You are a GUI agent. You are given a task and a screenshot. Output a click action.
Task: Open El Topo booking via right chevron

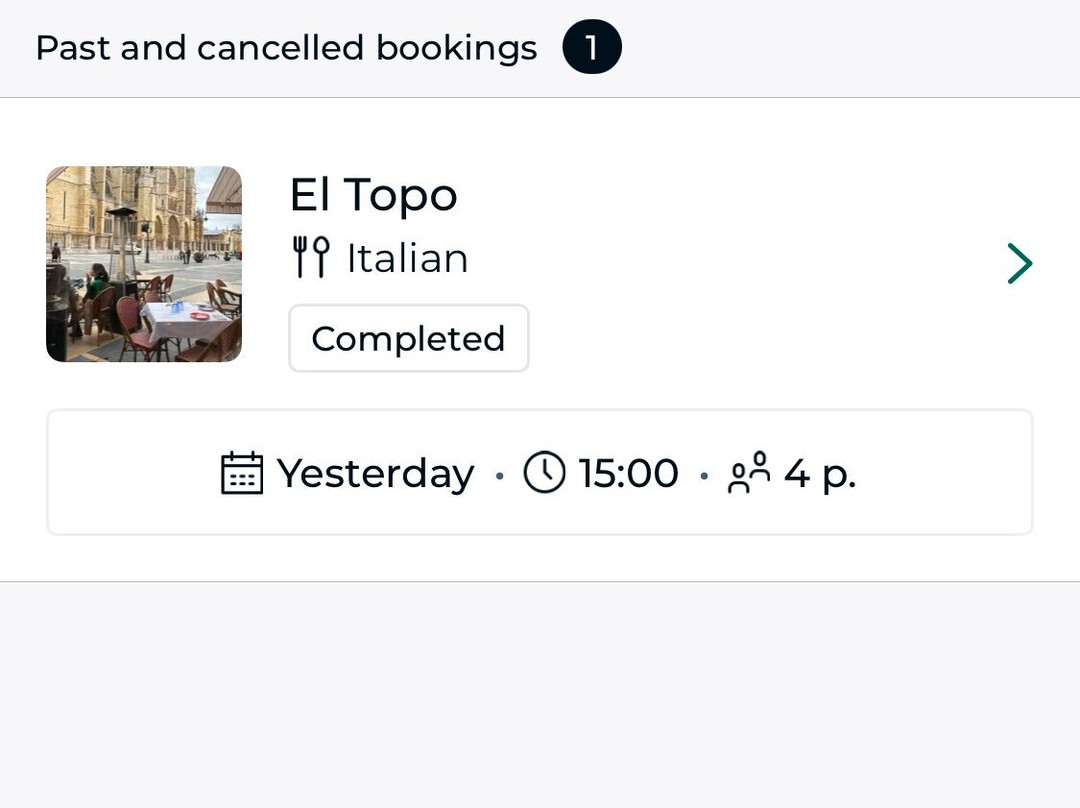pos(1020,263)
